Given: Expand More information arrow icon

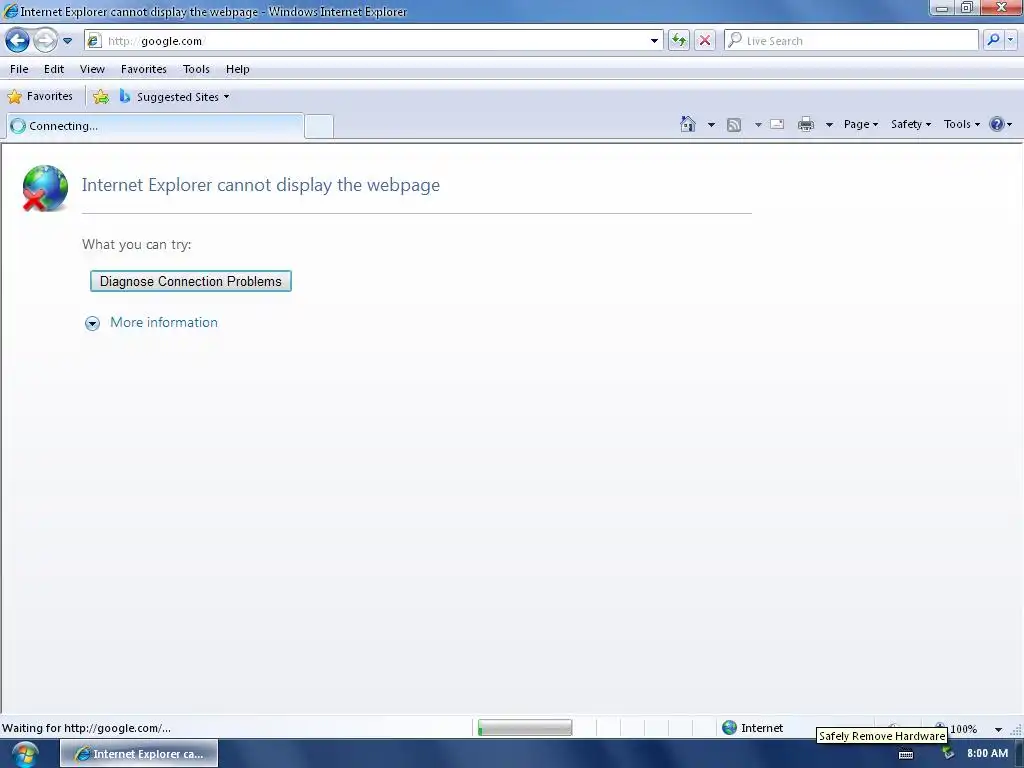Looking at the screenshot, I should coord(92,323).
